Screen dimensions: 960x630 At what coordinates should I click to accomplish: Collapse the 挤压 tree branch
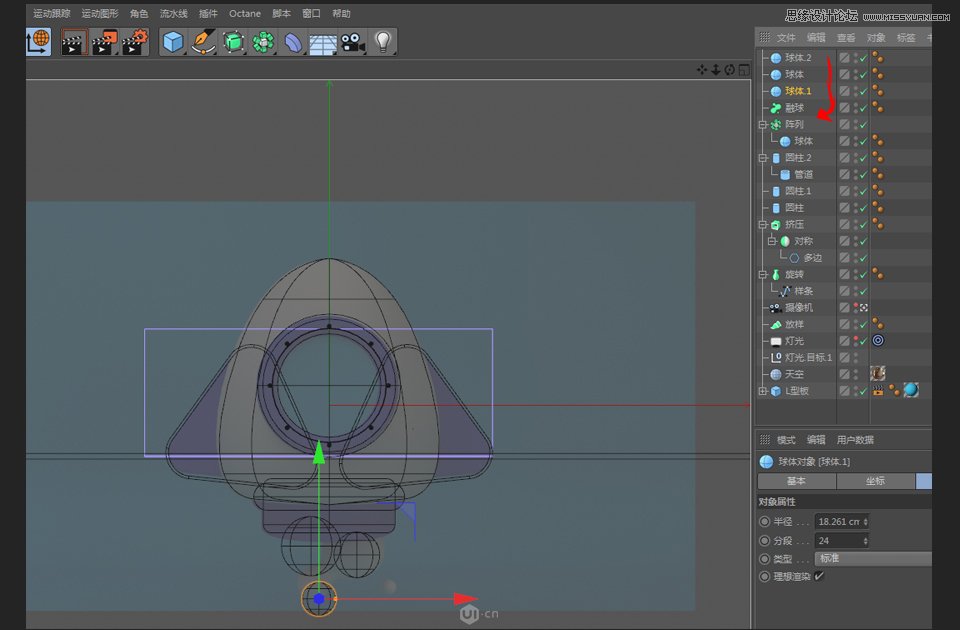click(x=762, y=224)
